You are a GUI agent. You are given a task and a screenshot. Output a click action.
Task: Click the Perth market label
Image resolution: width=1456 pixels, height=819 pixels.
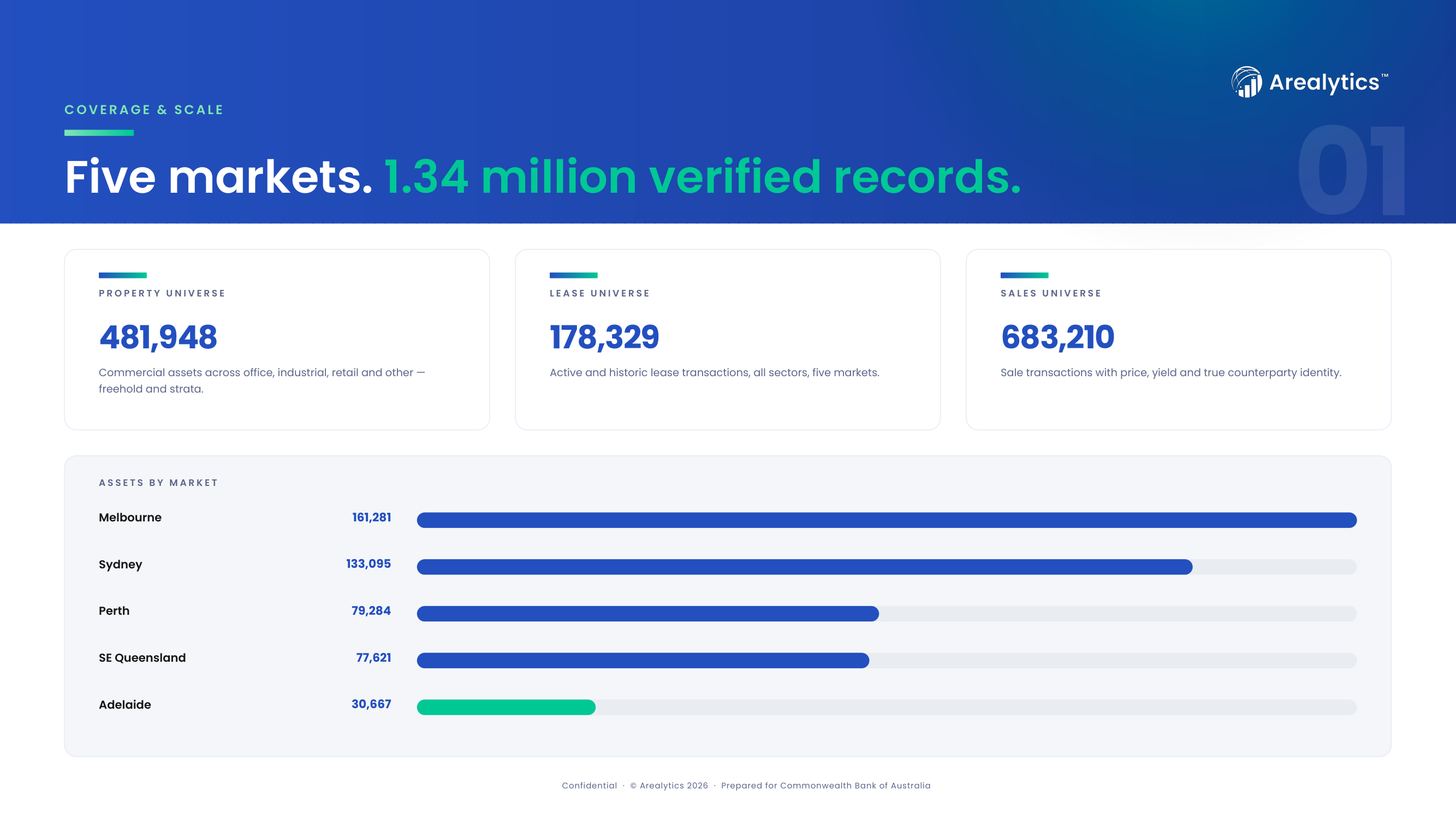[114, 611]
